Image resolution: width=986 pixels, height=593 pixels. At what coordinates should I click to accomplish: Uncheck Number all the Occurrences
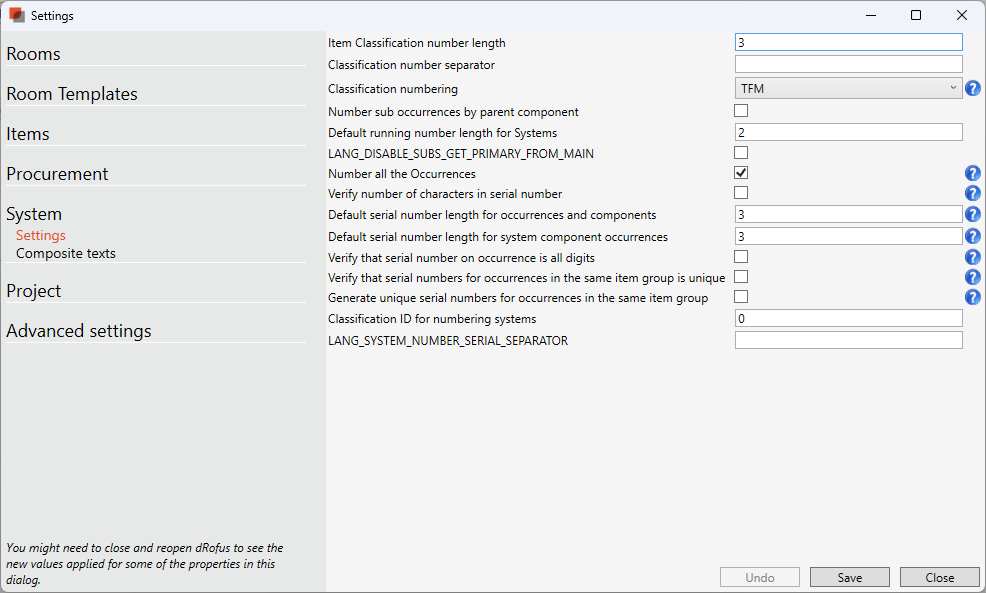[x=741, y=173]
